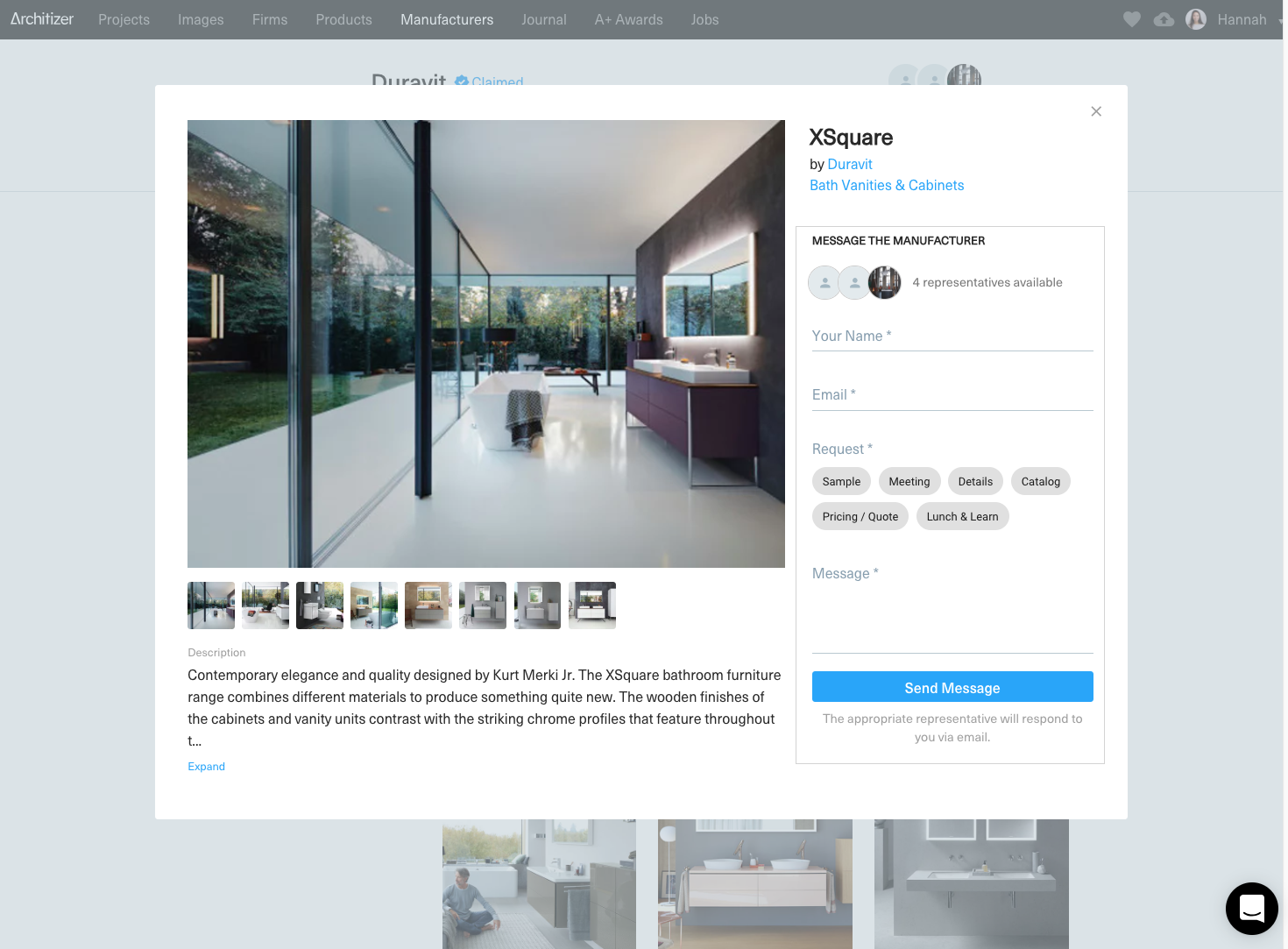Choose the Details request chip

coord(975,481)
